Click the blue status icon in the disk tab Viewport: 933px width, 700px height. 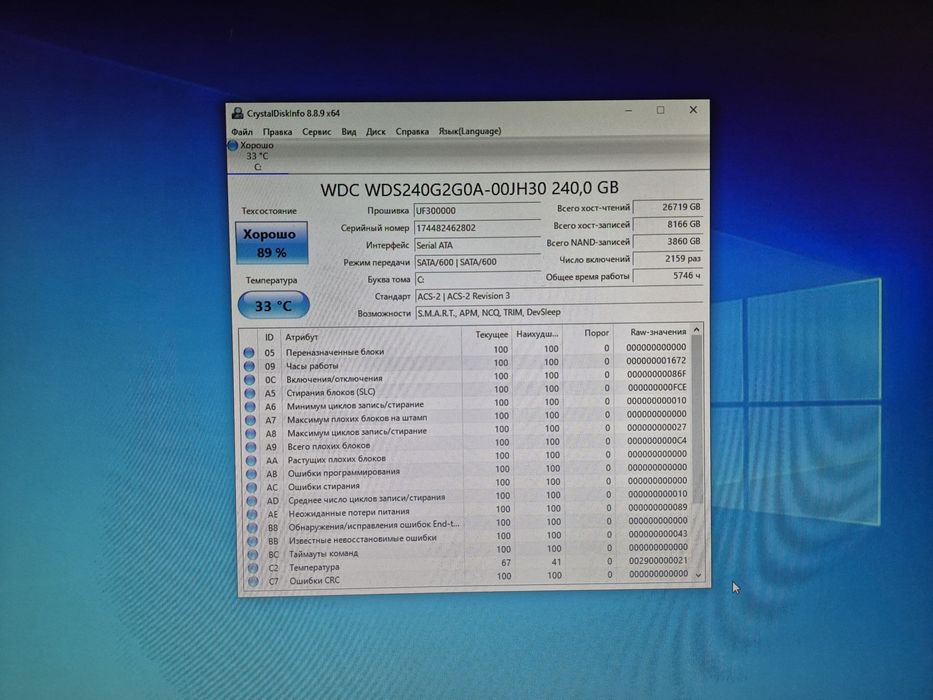[x=233, y=145]
